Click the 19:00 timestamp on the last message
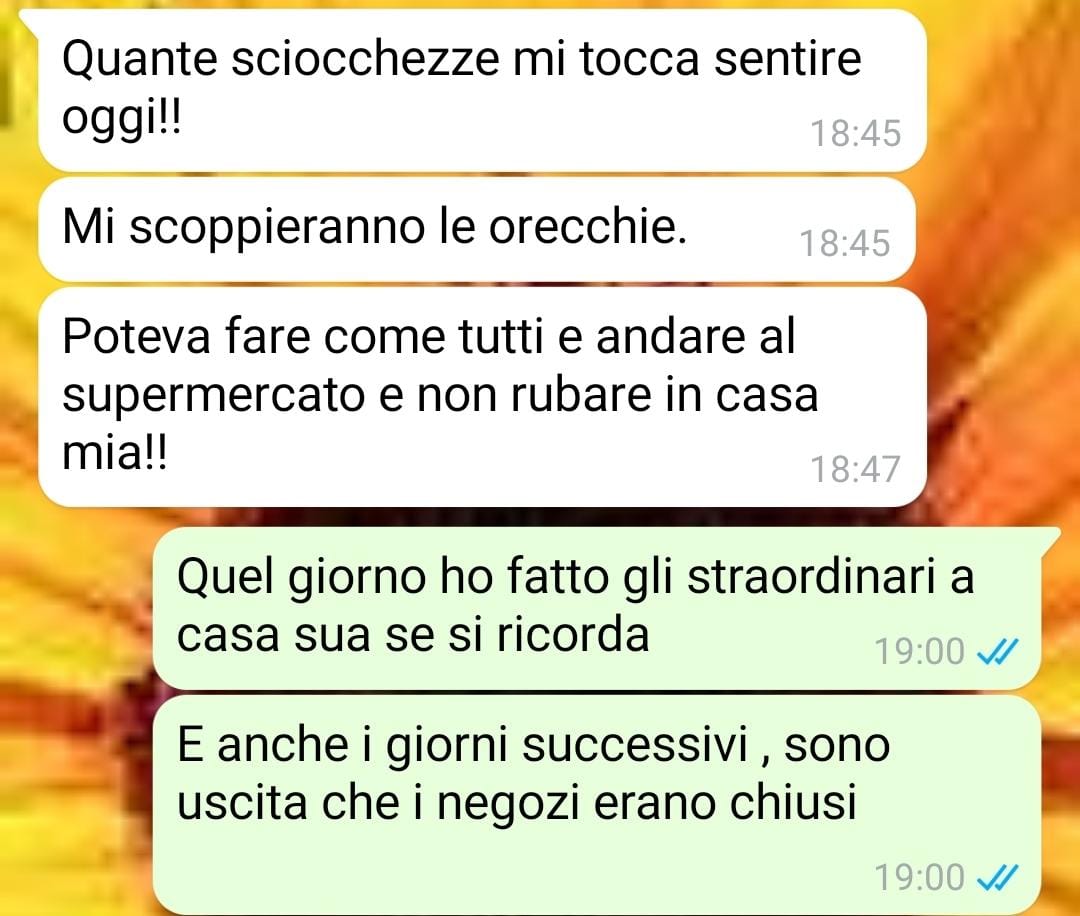The width and height of the screenshot is (1080, 916). click(x=920, y=877)
